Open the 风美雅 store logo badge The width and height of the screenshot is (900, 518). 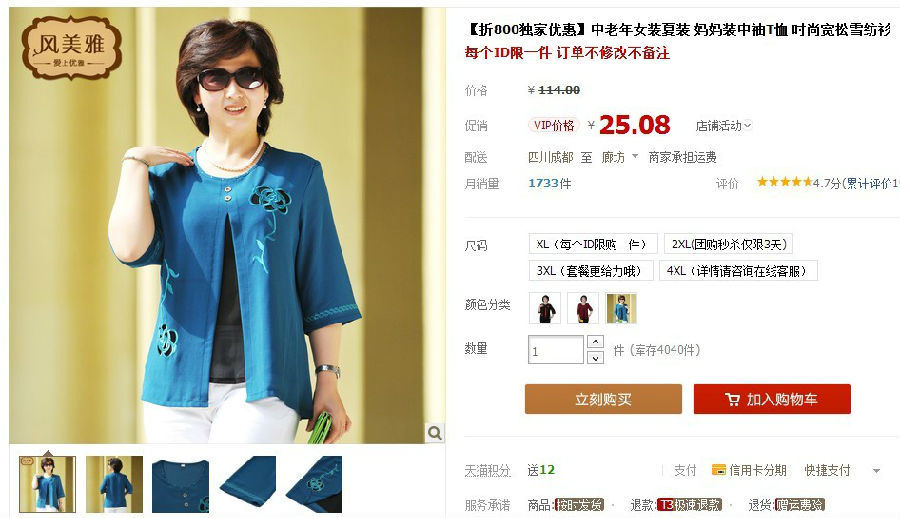click(x=71, y=48)
